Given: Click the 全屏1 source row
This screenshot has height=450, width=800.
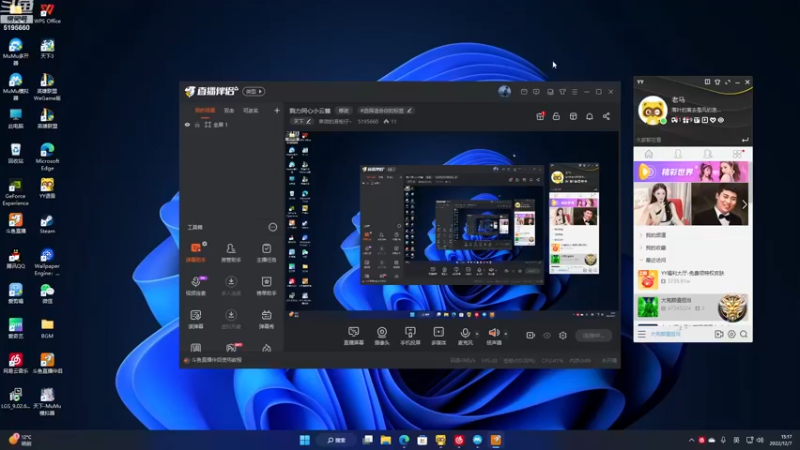Looking at the screenshot, I should coord(232,124).
